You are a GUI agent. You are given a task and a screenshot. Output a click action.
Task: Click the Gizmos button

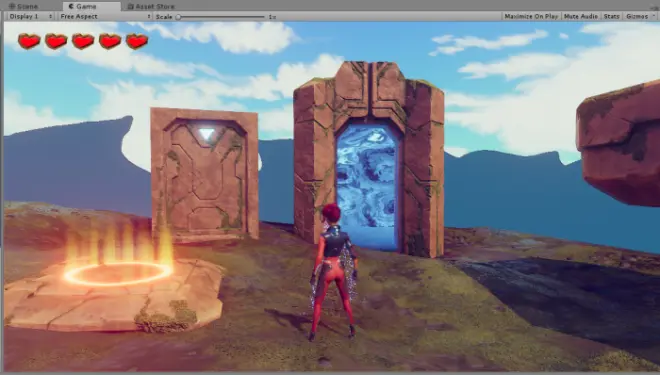(x=637, y=16)
